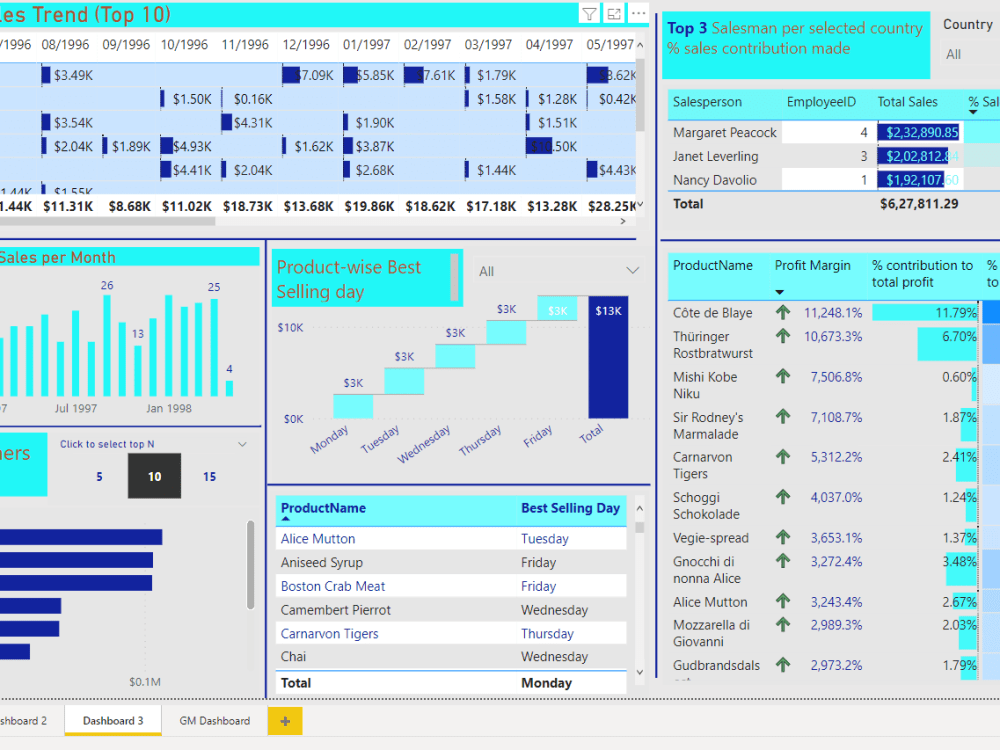The height and width of the screenshot is (750, 1000).
Task: Click the filter icon on Sales Trend visual
Action: pos(589,13)
